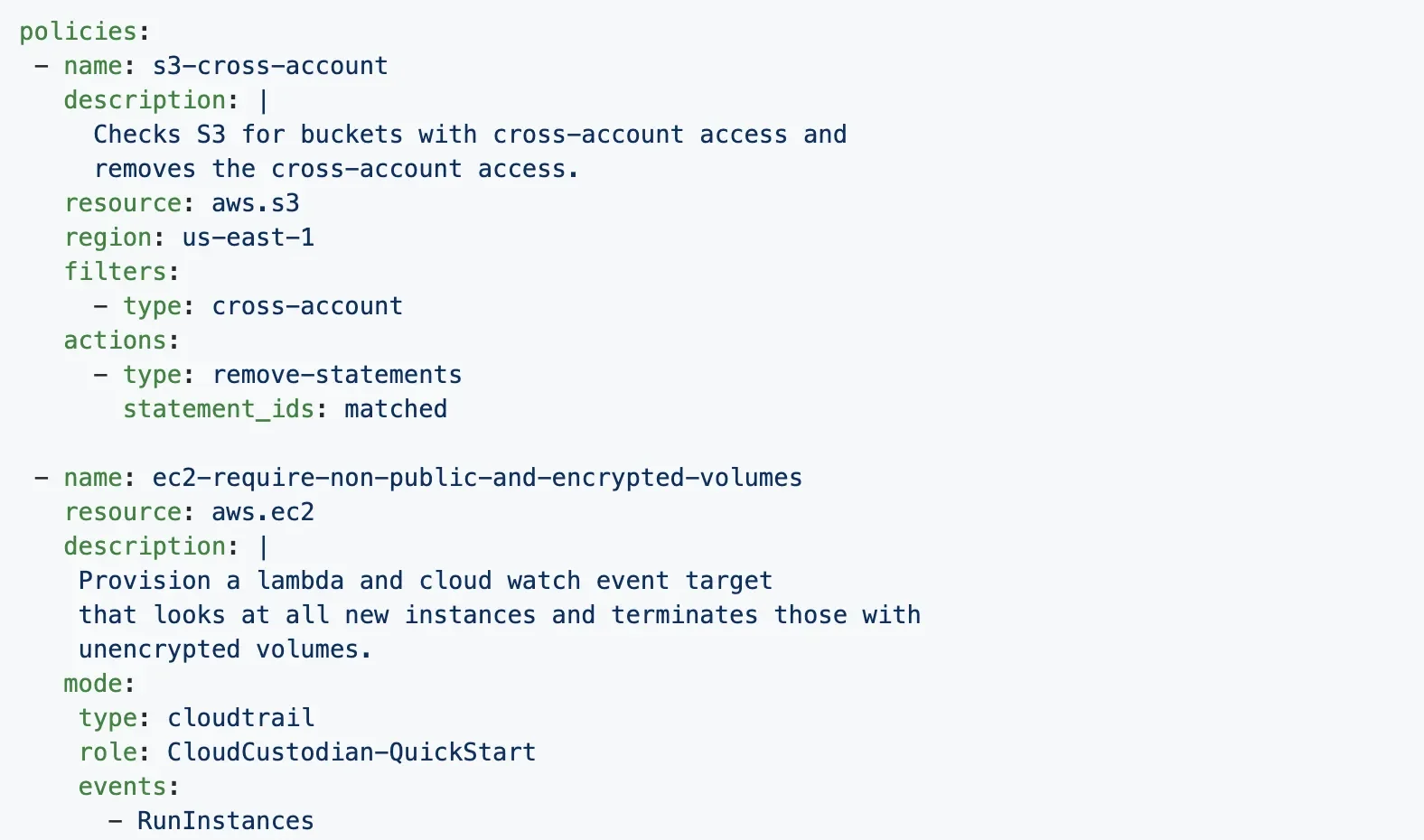Click the "mode" key
This screenshot has width=1424, height=840.
(x=93, y=684)
